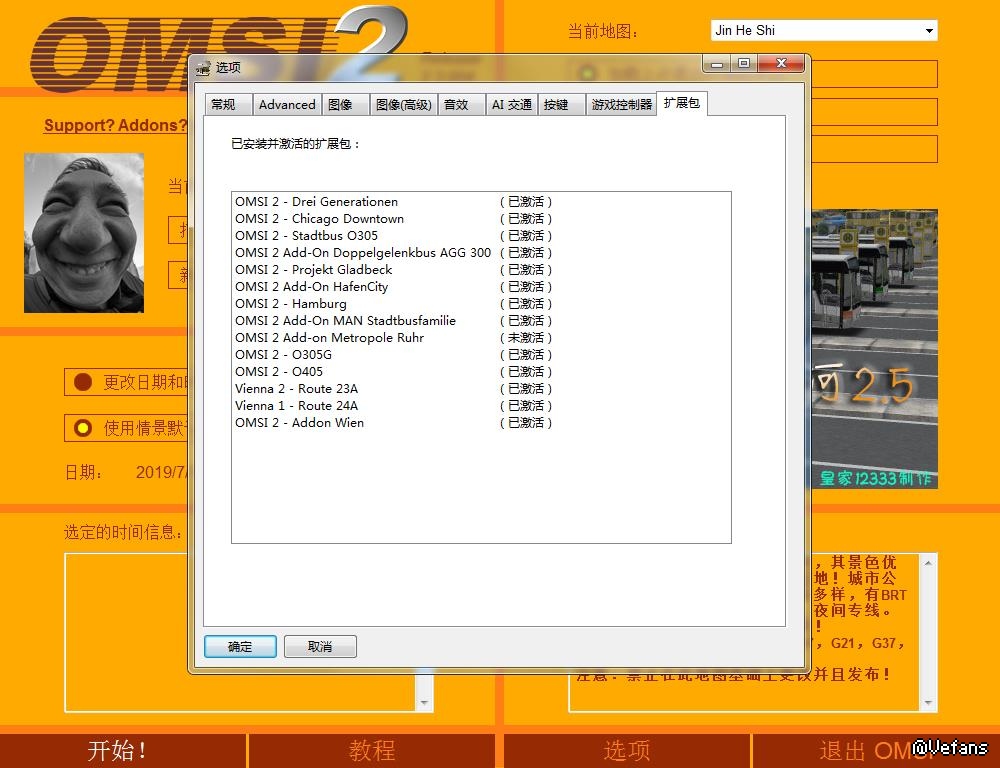Open the 游戏控制器 tab
1000x768 pixels.
click(621, 105)
